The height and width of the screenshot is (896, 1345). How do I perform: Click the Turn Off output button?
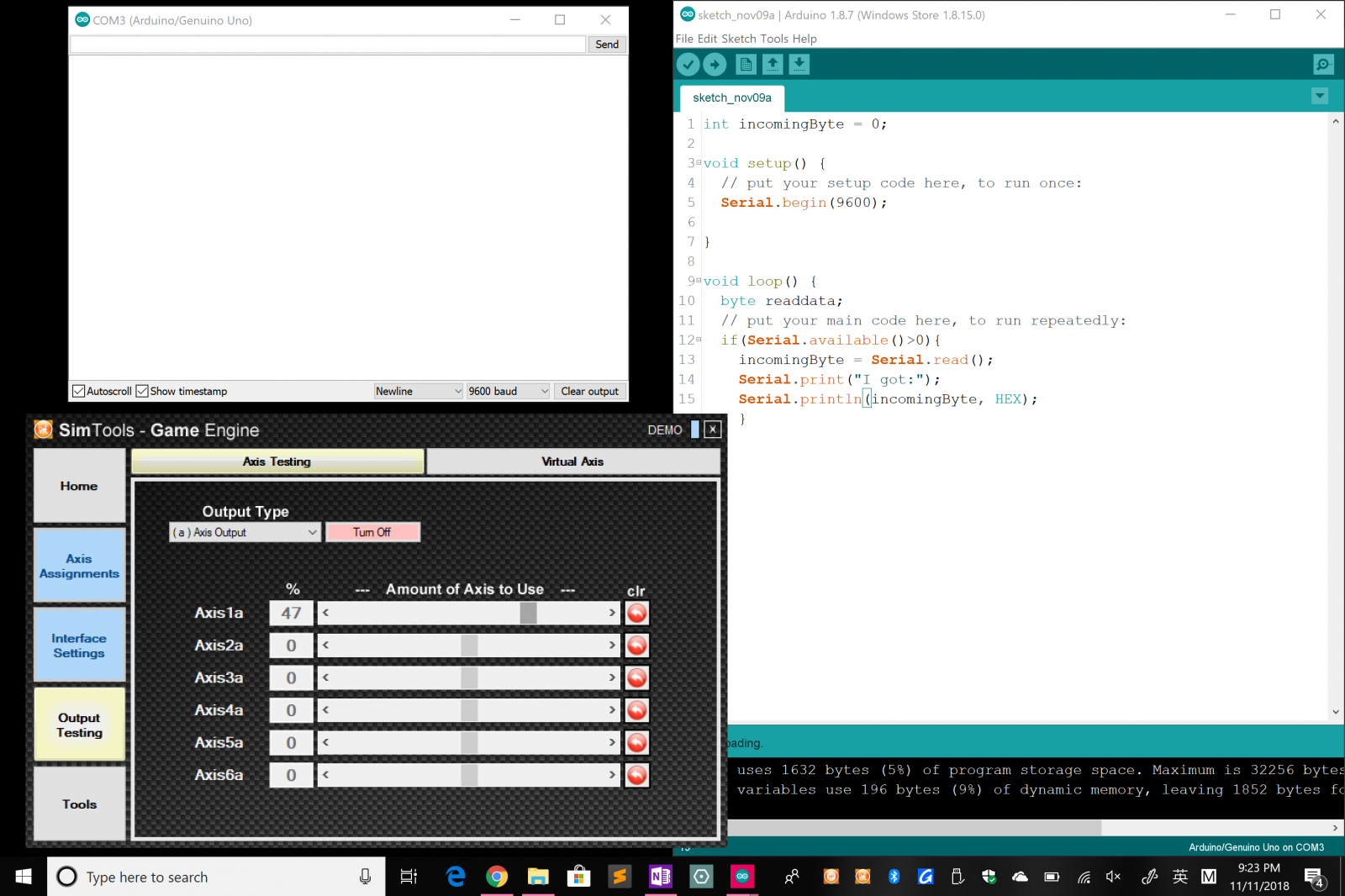pyautogui.click(x=372, y=532)
